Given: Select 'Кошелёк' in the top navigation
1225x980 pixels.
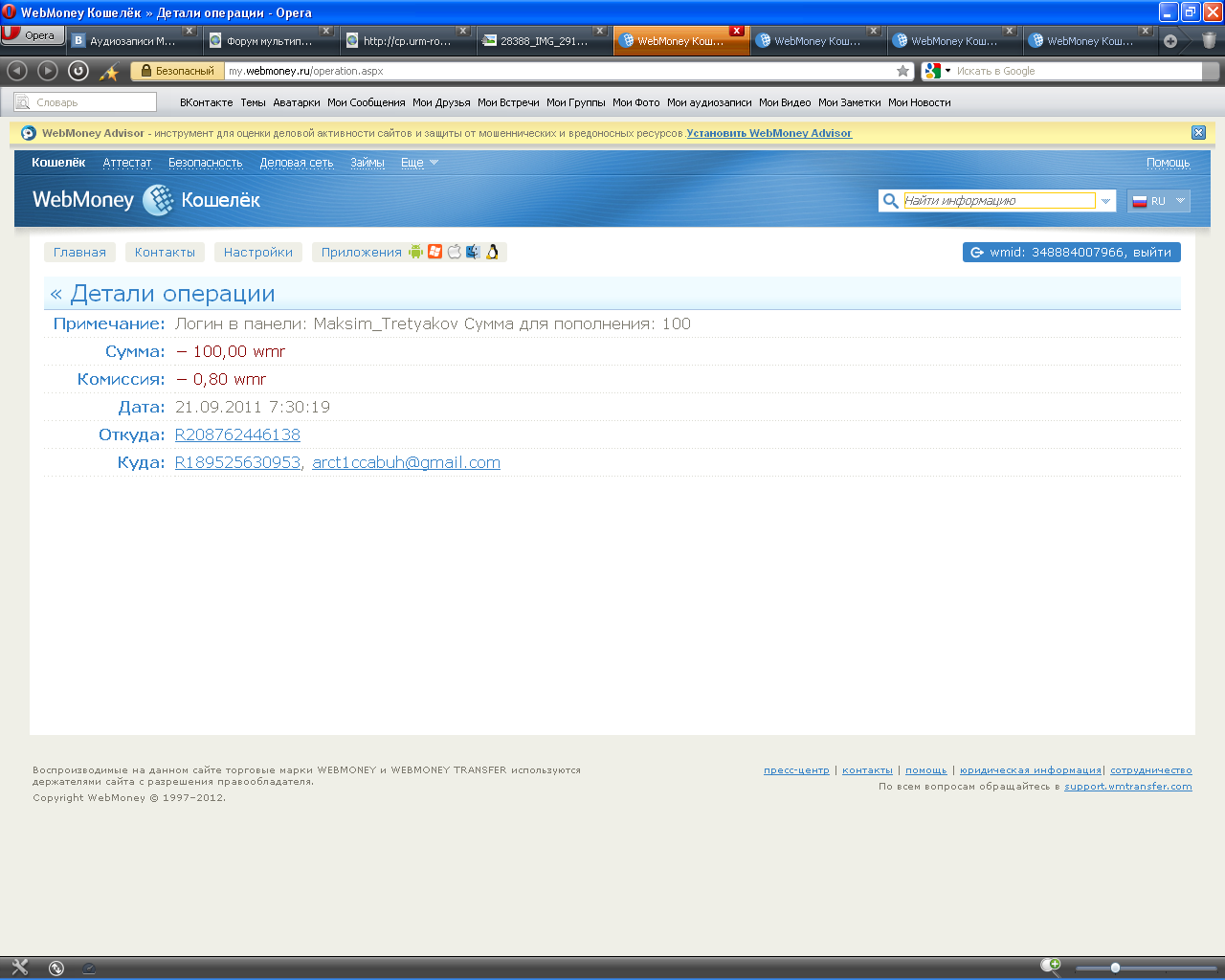Looking at the screenshot, I should click(x=58, y=163).
